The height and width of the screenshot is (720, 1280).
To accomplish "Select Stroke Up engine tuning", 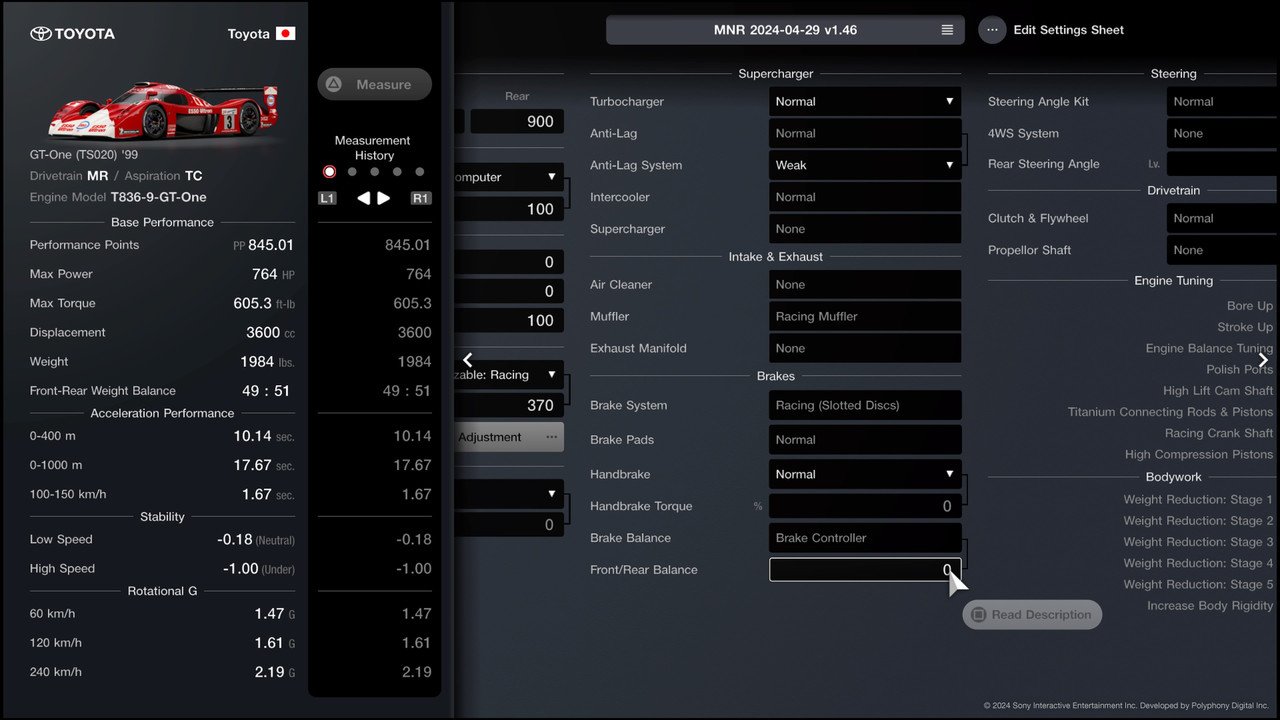I will [1245, 327].
